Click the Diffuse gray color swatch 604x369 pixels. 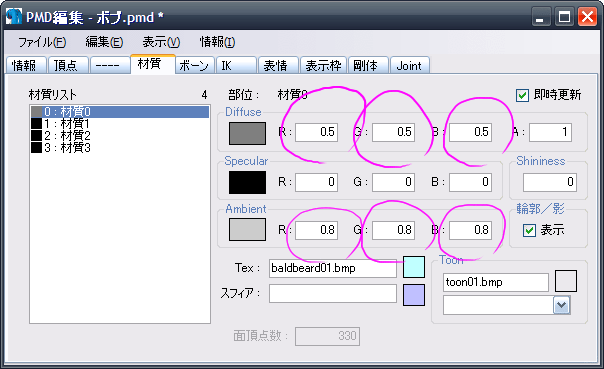pos(247,133)
